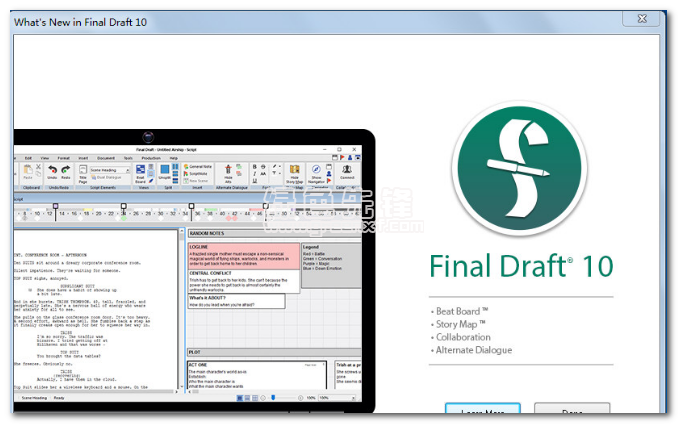Image resolution: width=678 pixels, height=424 pixels.
Task: Select the gray Legend card
Action: point(331,266)
